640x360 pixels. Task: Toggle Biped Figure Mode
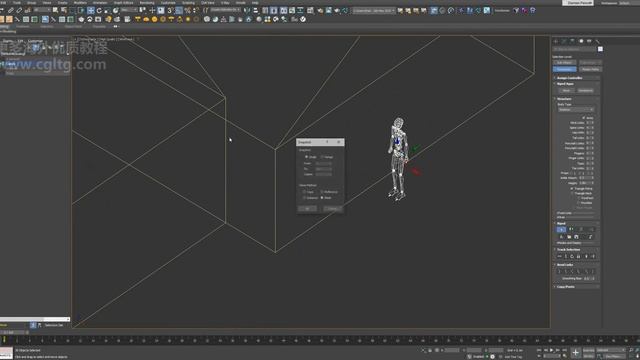pyautogui.click(x=561, y=229)
